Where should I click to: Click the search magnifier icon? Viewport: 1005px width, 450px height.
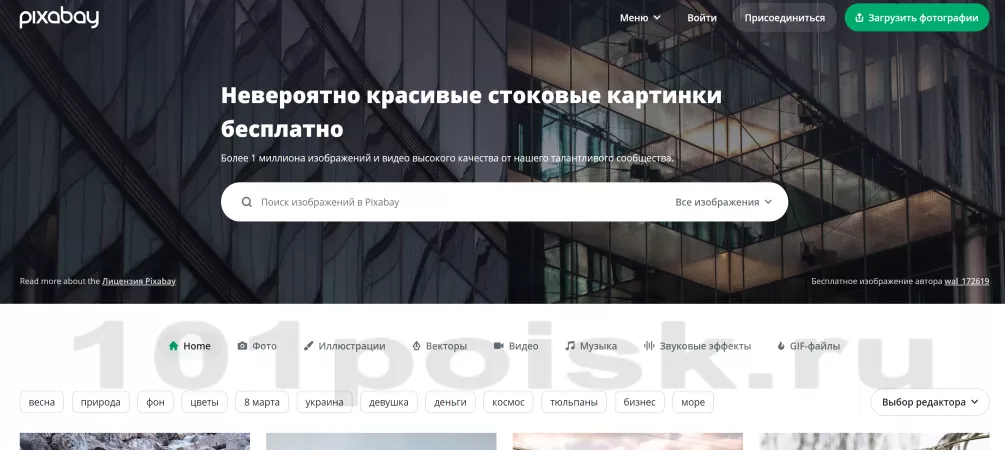(247, 202)
